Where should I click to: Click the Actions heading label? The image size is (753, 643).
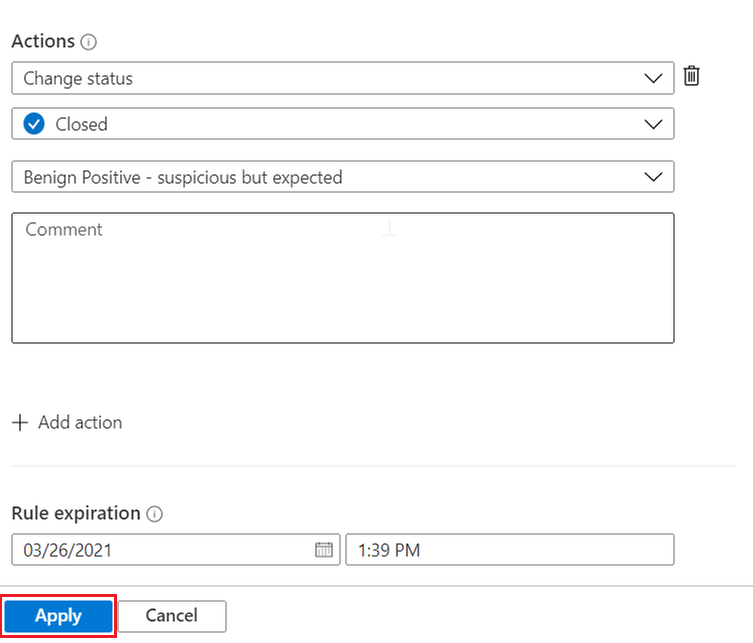click(x=43, y=41)
